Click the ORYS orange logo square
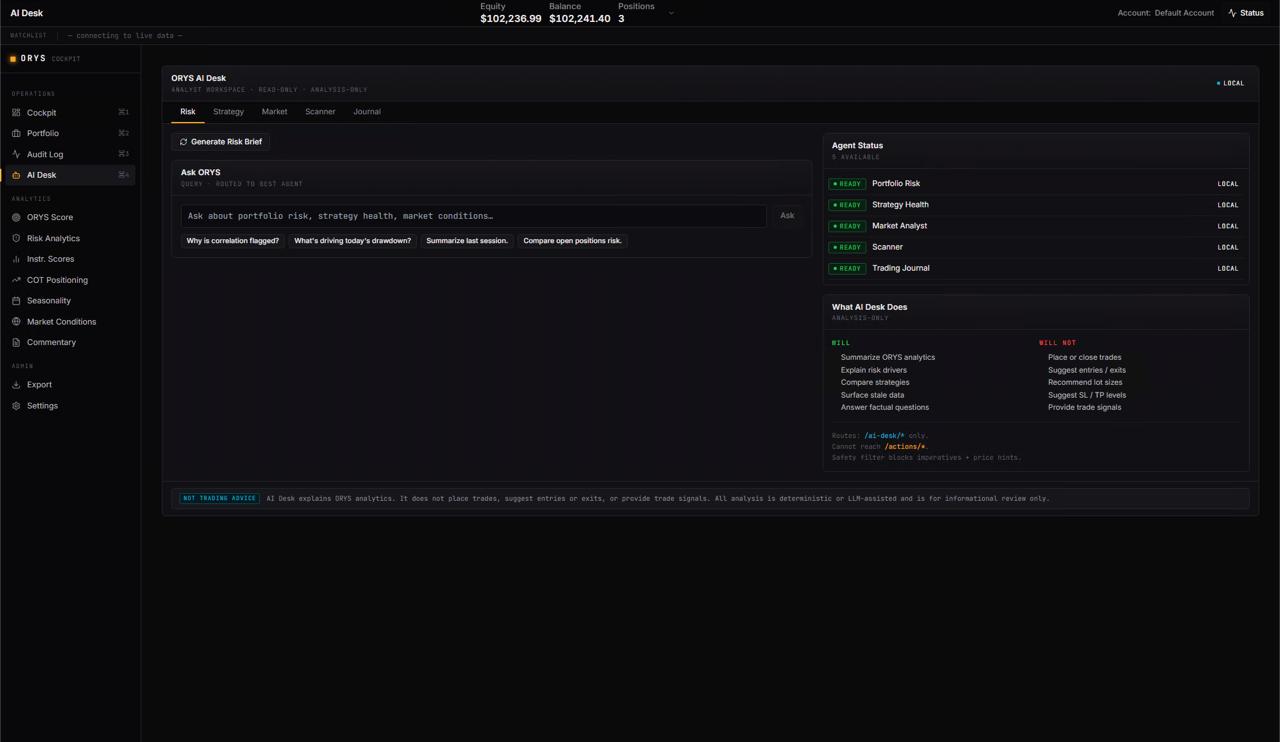 point(13,59)
